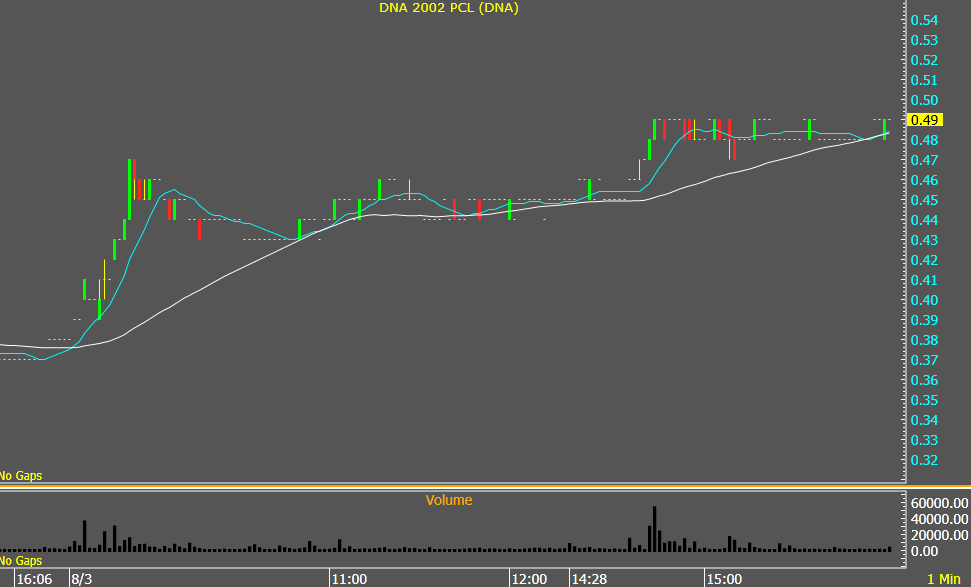The height and width of the screenshot is (587, 971).
Task: Select the 12:00 time axis marker
Action: [529, 579]
